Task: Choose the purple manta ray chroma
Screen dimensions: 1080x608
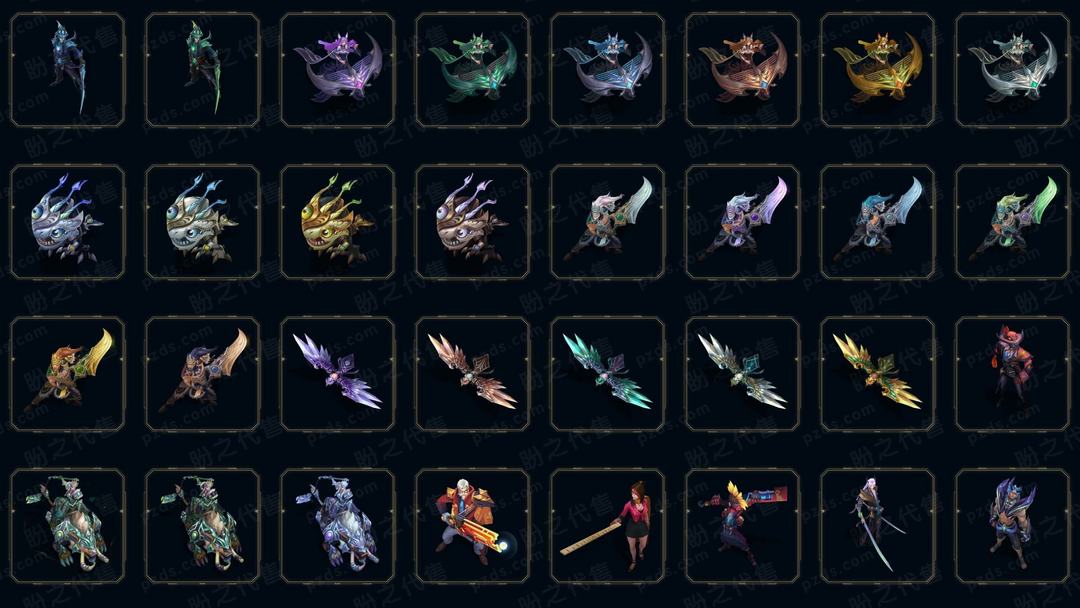Action: (x=338, y=70)
